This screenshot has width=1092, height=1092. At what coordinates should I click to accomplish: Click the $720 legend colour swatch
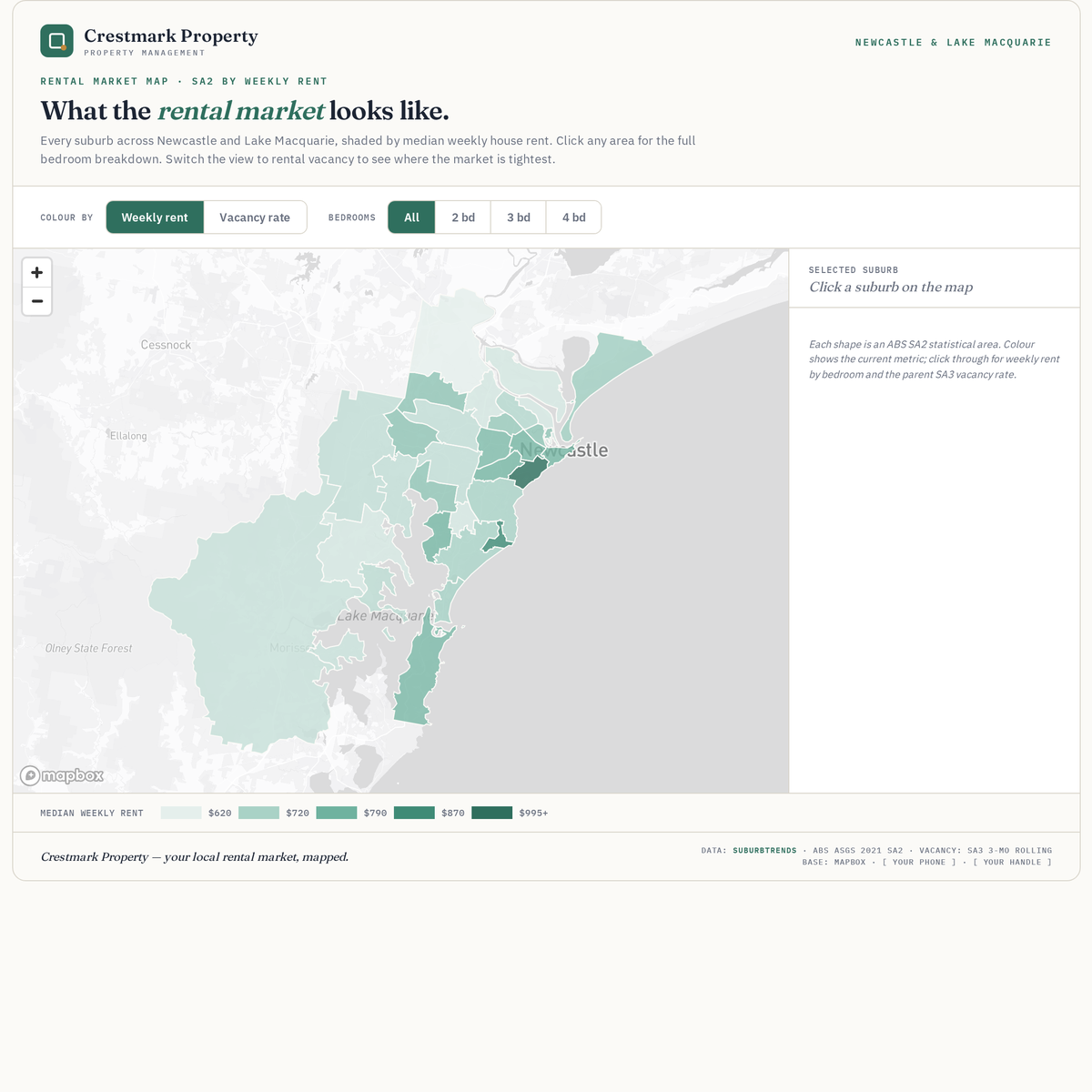pyautogui.click(x=258, y=813)
